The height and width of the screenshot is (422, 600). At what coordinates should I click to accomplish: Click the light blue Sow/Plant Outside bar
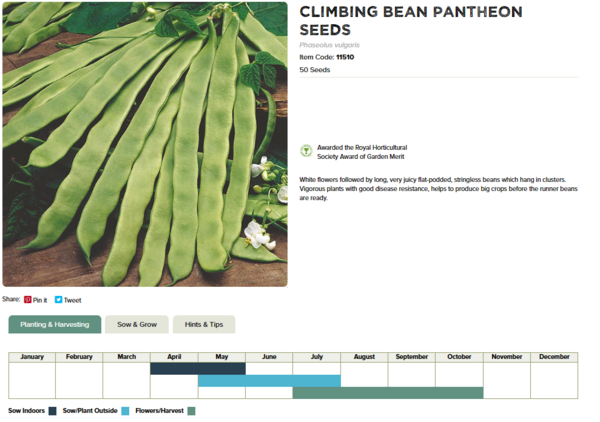coord(269,380)
